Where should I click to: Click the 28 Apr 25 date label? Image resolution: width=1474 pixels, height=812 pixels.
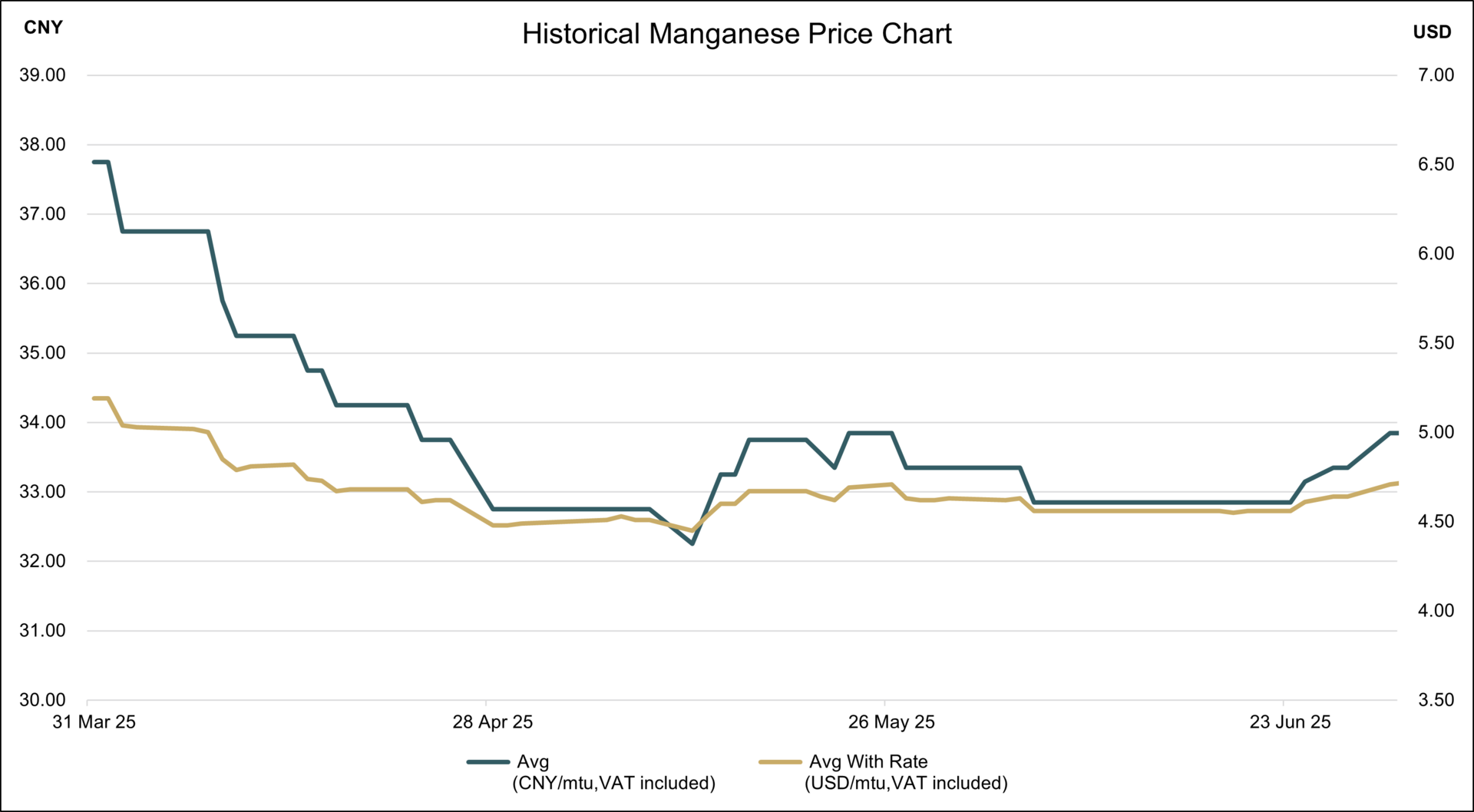point(492,722)
